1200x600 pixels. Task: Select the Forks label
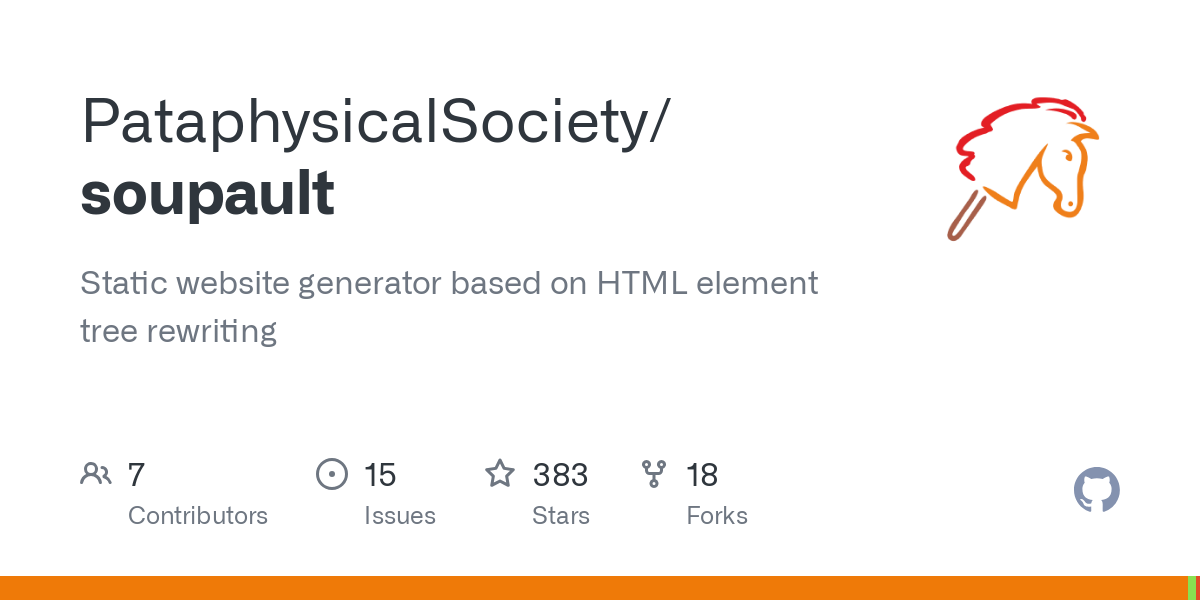[x=717, y=516]
